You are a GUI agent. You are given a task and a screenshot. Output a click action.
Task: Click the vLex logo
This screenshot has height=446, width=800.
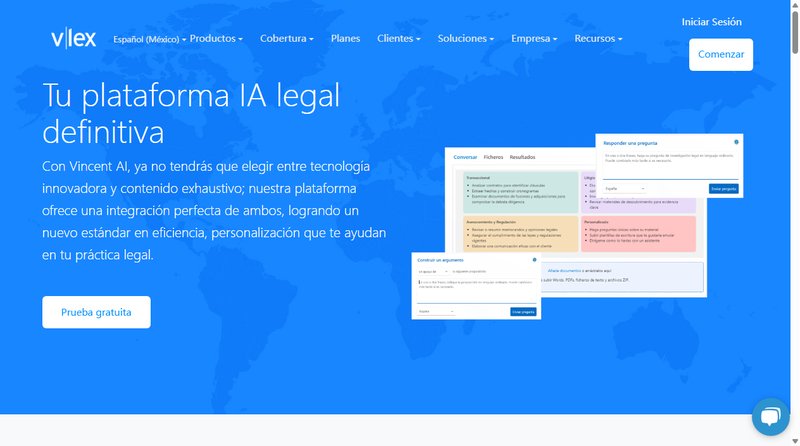coord(74,39)
